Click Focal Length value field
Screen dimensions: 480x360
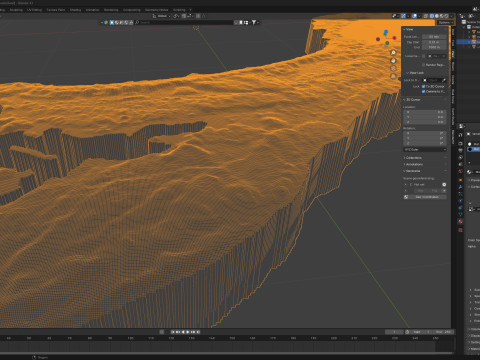pos(434,37)
